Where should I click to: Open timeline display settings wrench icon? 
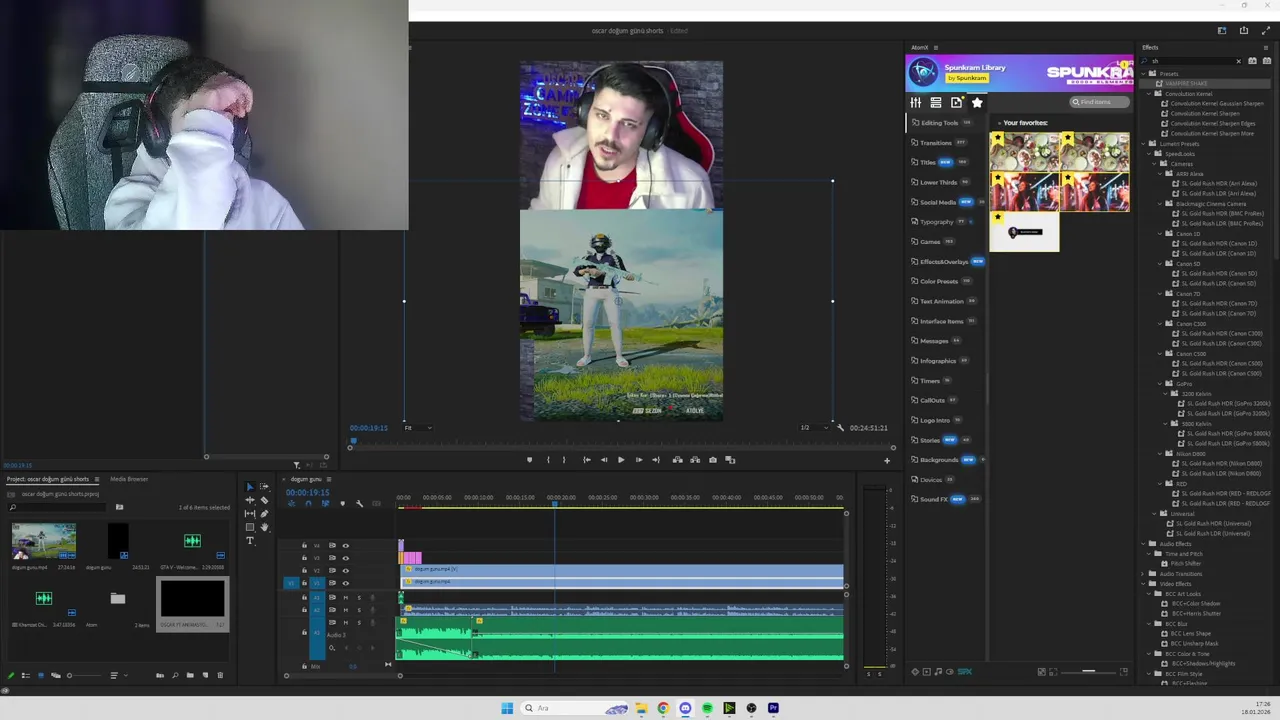tap(359, 504)
